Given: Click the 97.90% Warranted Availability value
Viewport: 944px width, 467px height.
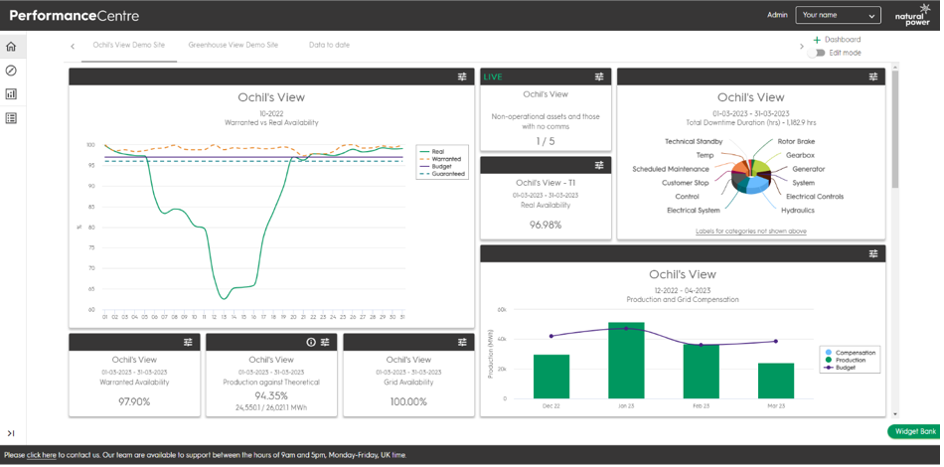Looking at the screenshot, I should (x=134, y=401).
